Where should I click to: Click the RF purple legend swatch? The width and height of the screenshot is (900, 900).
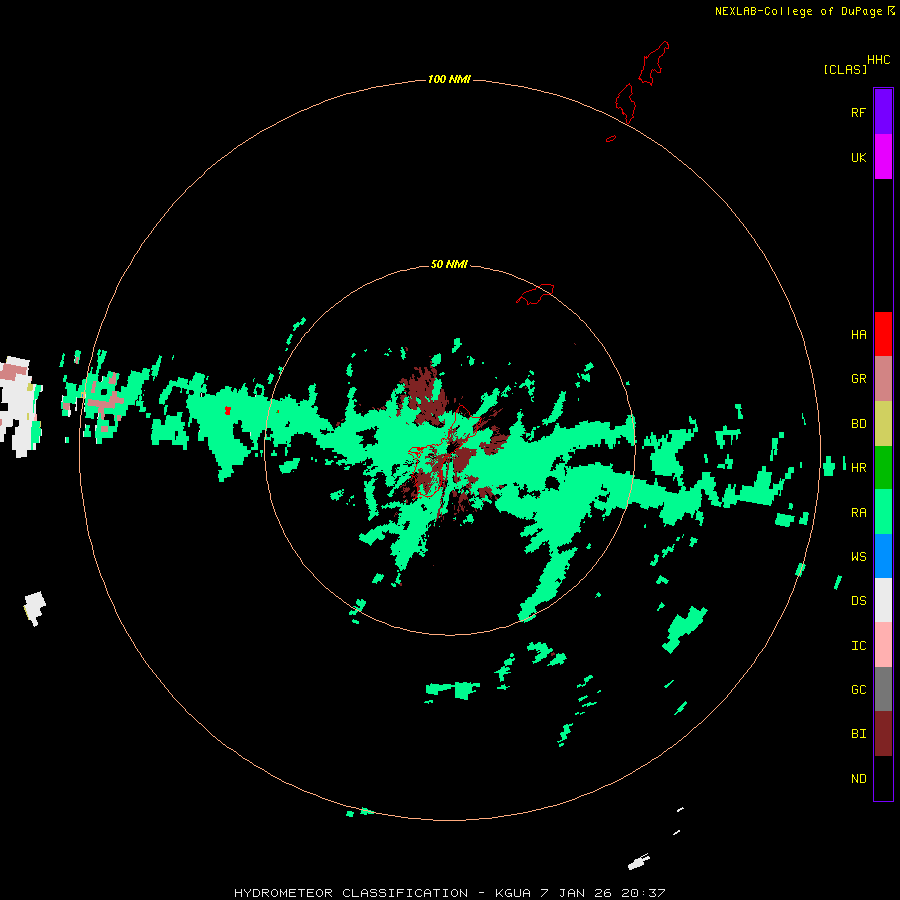(x=883, y=112)
